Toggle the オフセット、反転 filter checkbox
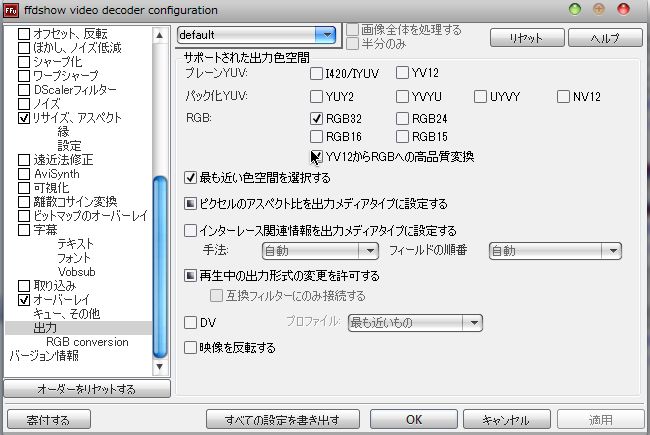Image resolution: width=650 pixels, height=435 pixels. pyautogui.click(x=24, y=34)
